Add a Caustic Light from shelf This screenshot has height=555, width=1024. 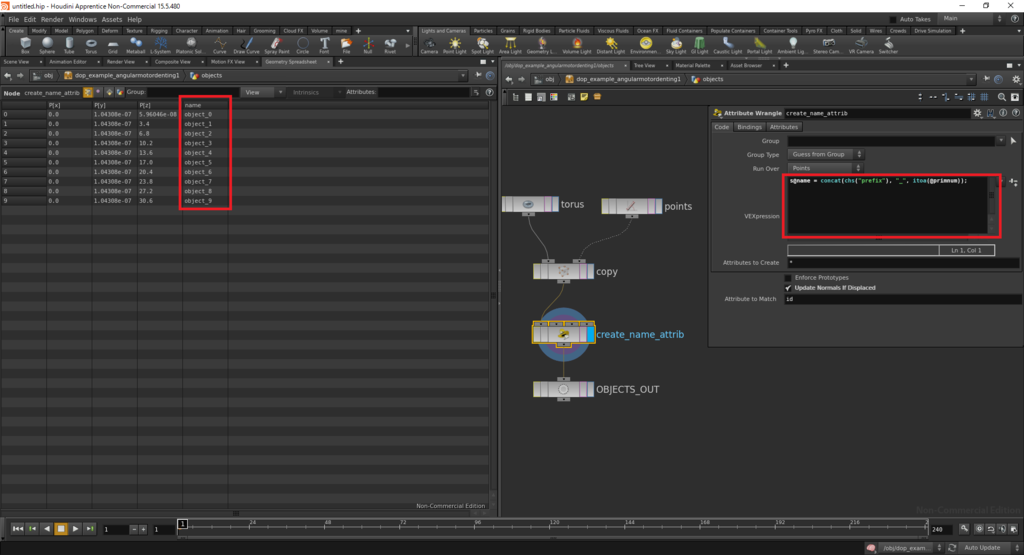coord(728,45)
